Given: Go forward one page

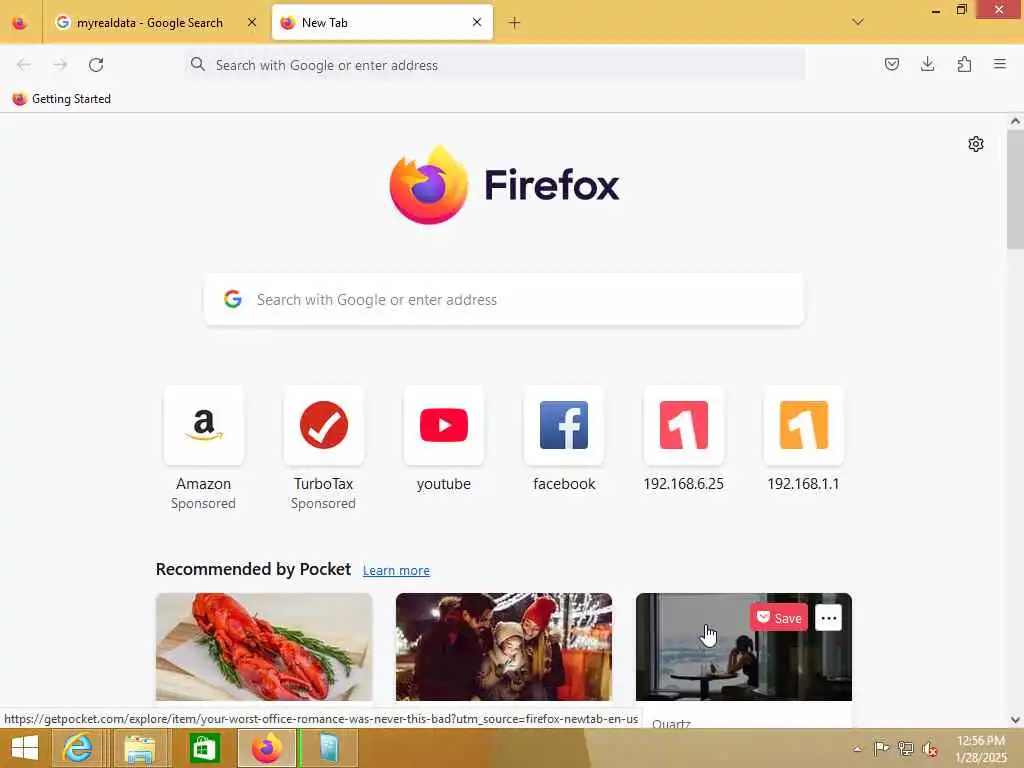Looking at the screenshot, I should click(x=60, y=65).
